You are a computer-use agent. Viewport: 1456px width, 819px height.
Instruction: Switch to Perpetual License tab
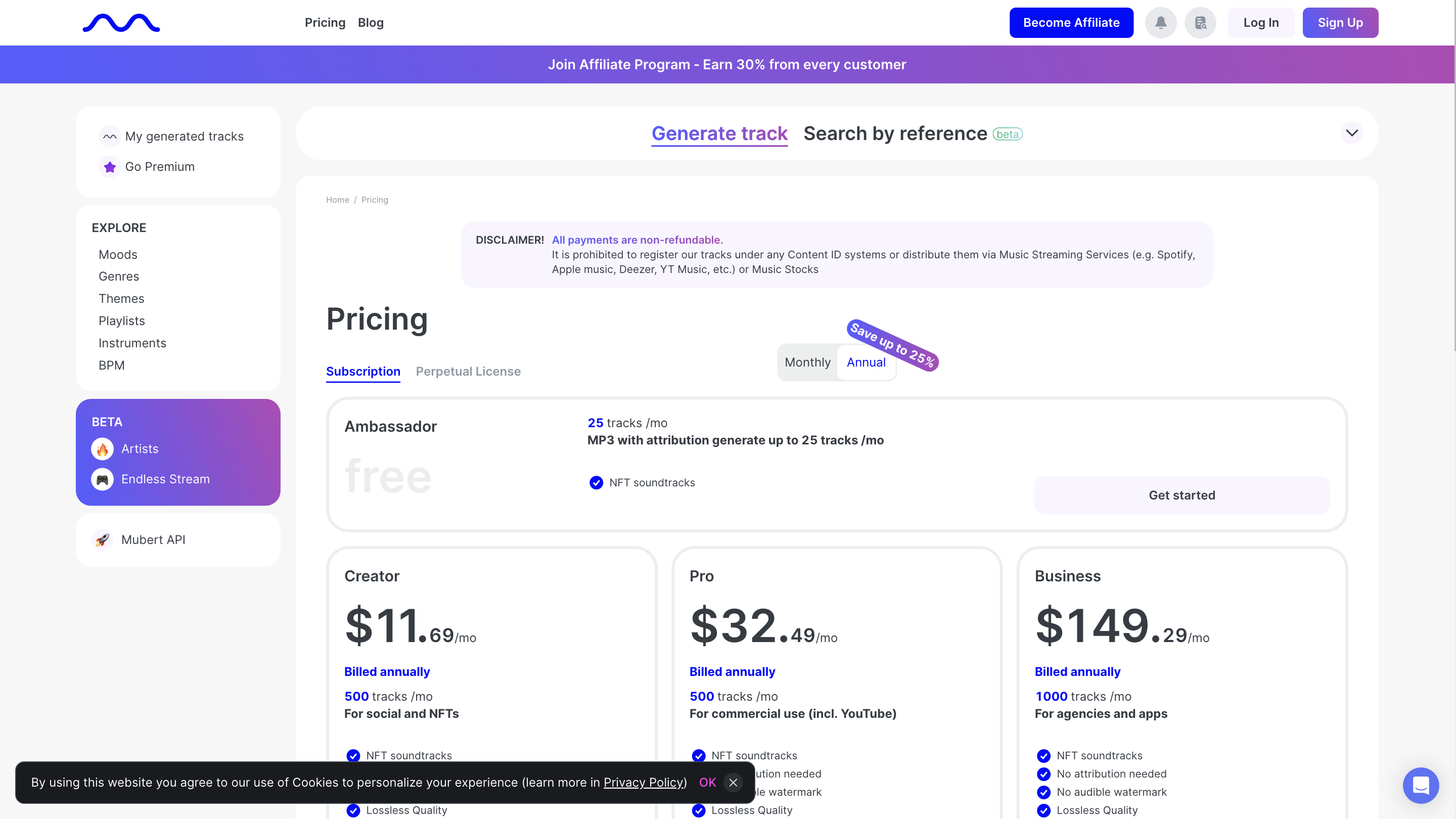[x=468, y=372]
